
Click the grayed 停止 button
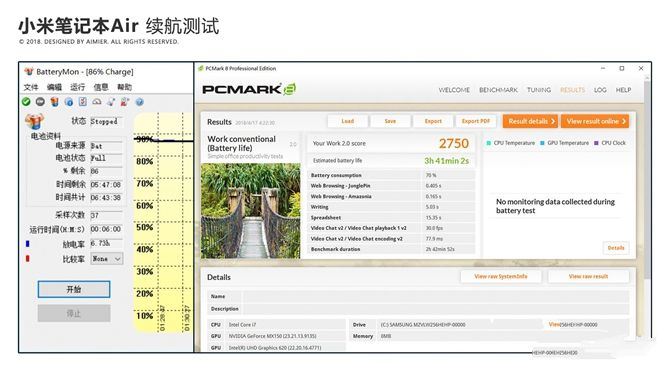[x=74, y=313]
